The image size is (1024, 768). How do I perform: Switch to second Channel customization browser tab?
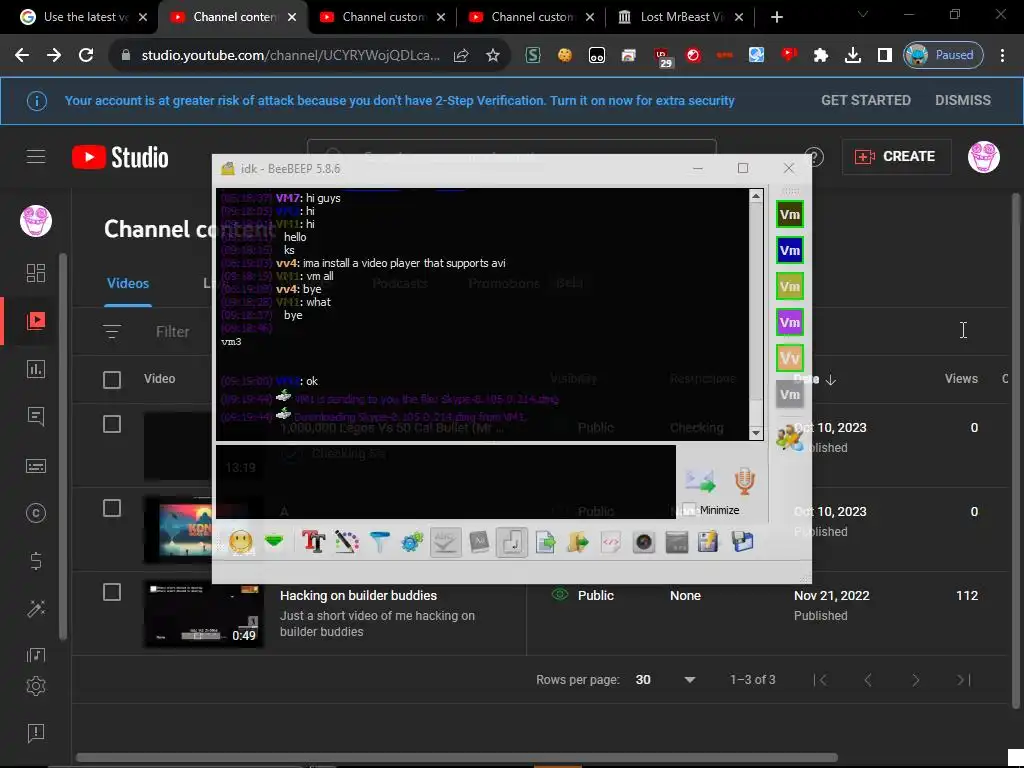[x=532, y=17]
